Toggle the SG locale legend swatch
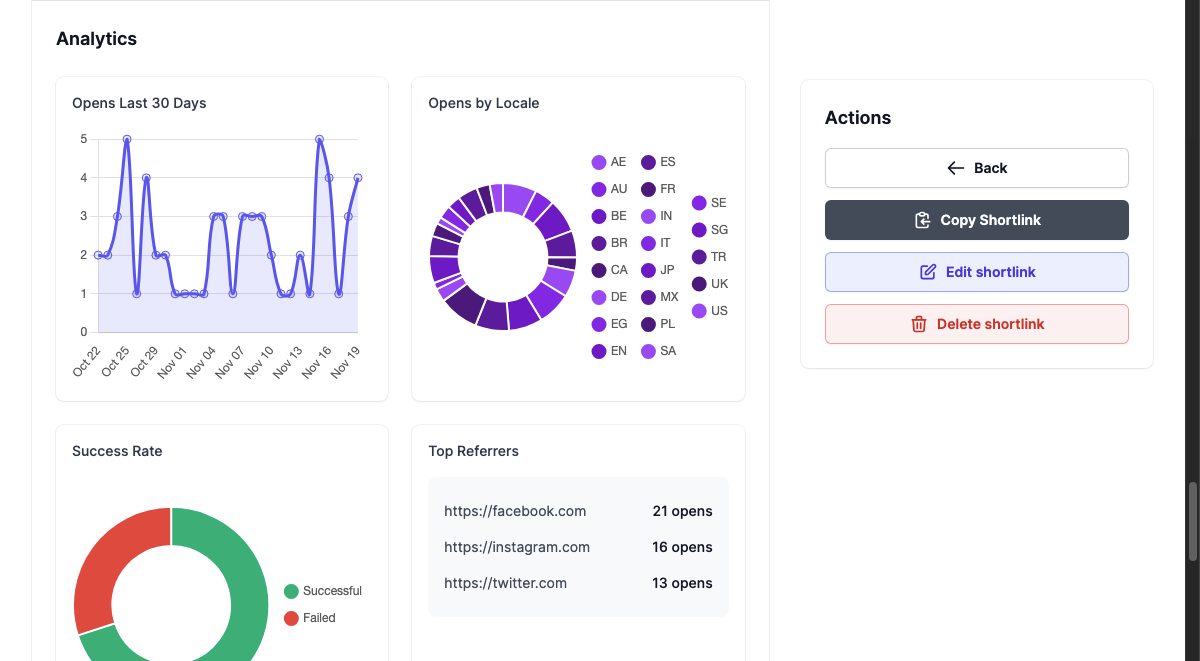Image resolution: width=1200 pixels, height=661 pixels. (699, 230)
